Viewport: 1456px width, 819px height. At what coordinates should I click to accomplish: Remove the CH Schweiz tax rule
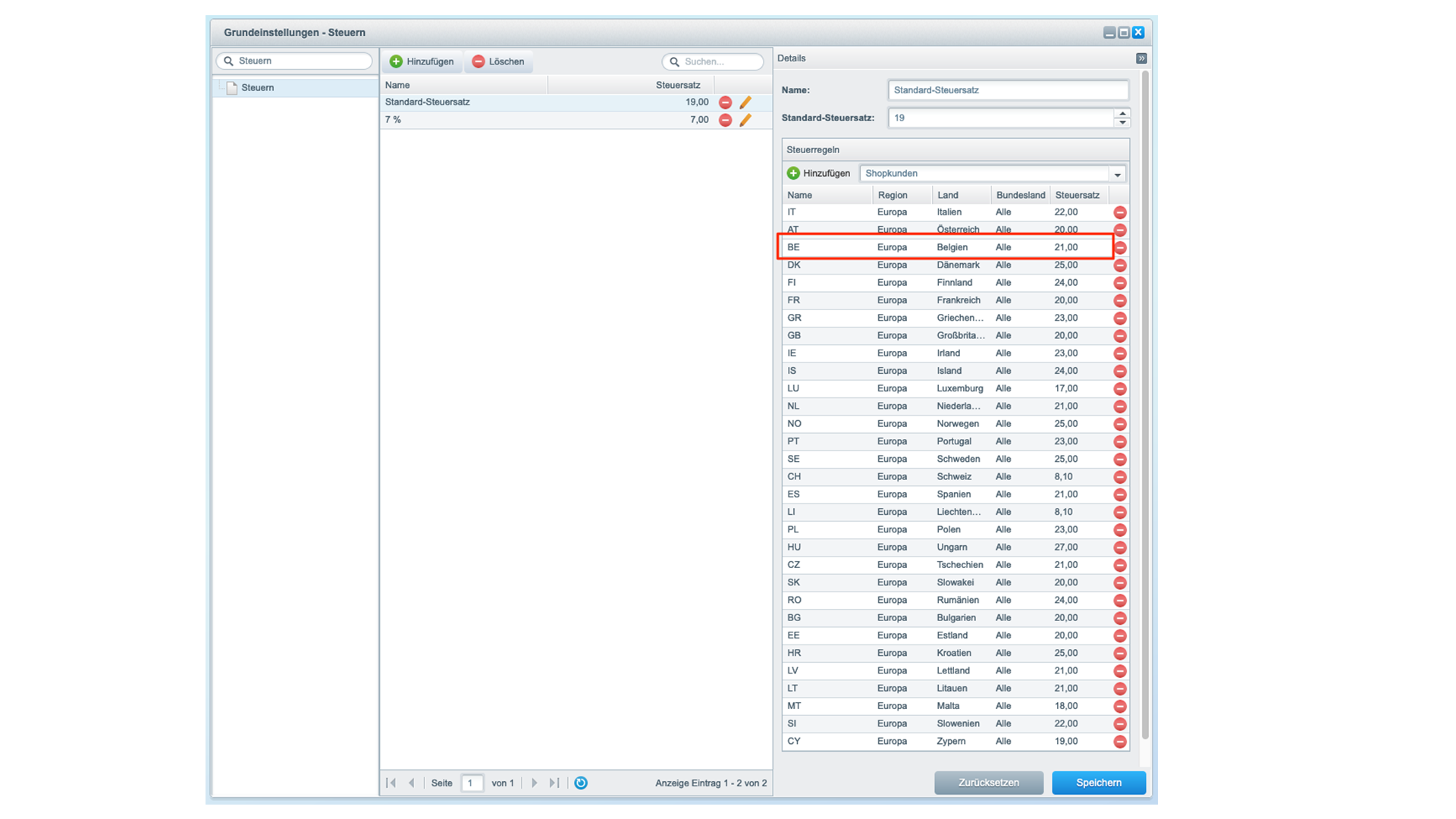1119,477
